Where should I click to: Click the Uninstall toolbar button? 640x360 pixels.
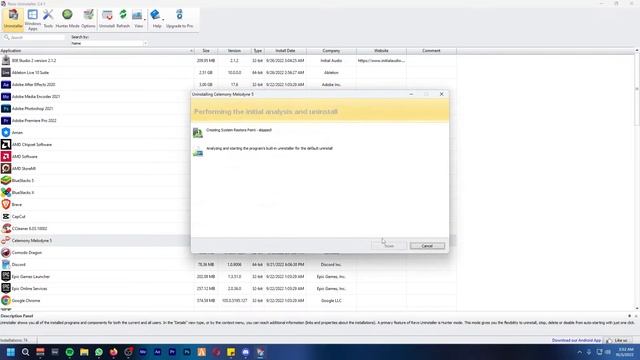[x=107, y=19]
